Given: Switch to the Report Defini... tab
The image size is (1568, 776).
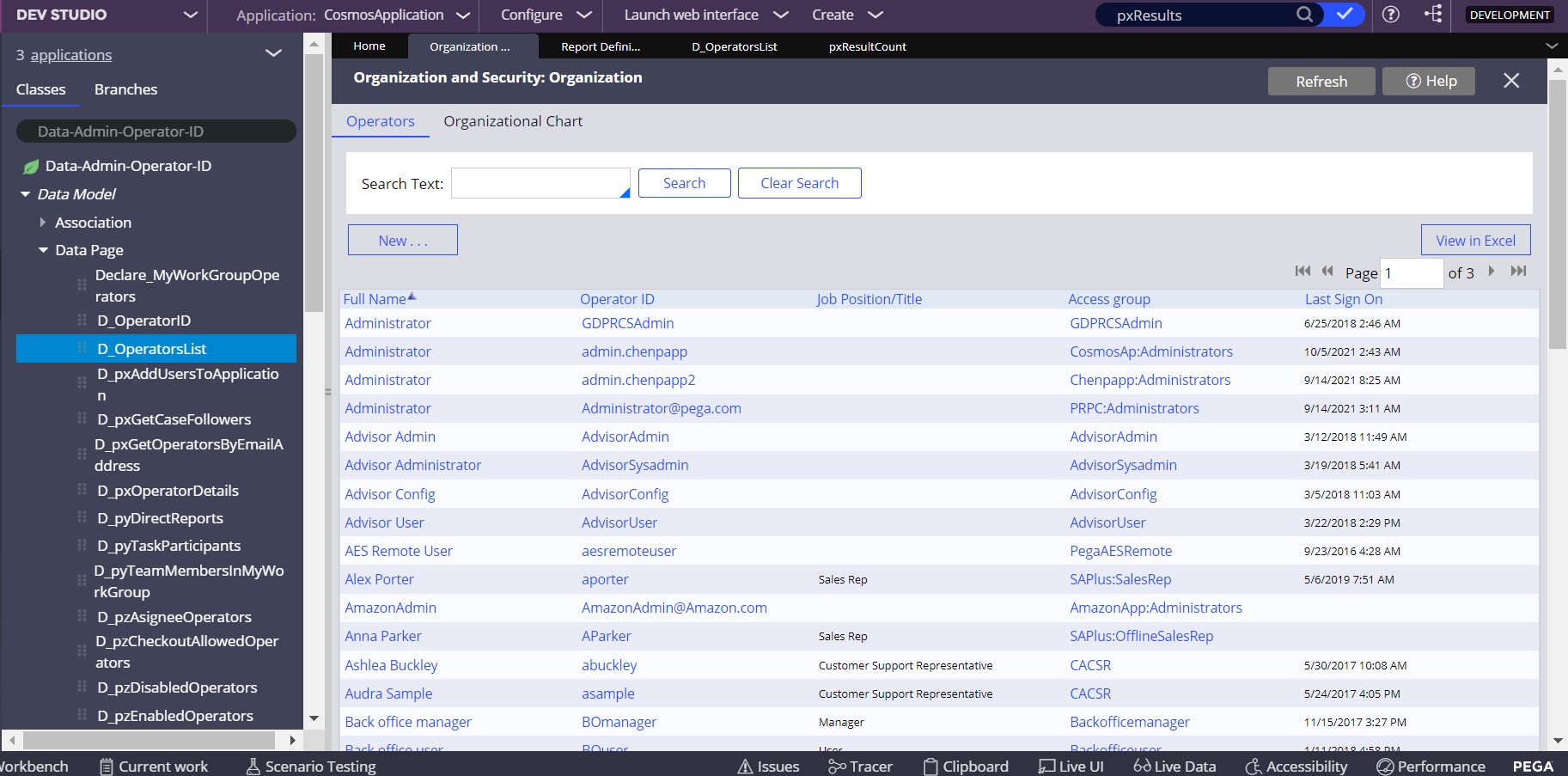Looking at the screenshot, I should click(x=601, y=46).
